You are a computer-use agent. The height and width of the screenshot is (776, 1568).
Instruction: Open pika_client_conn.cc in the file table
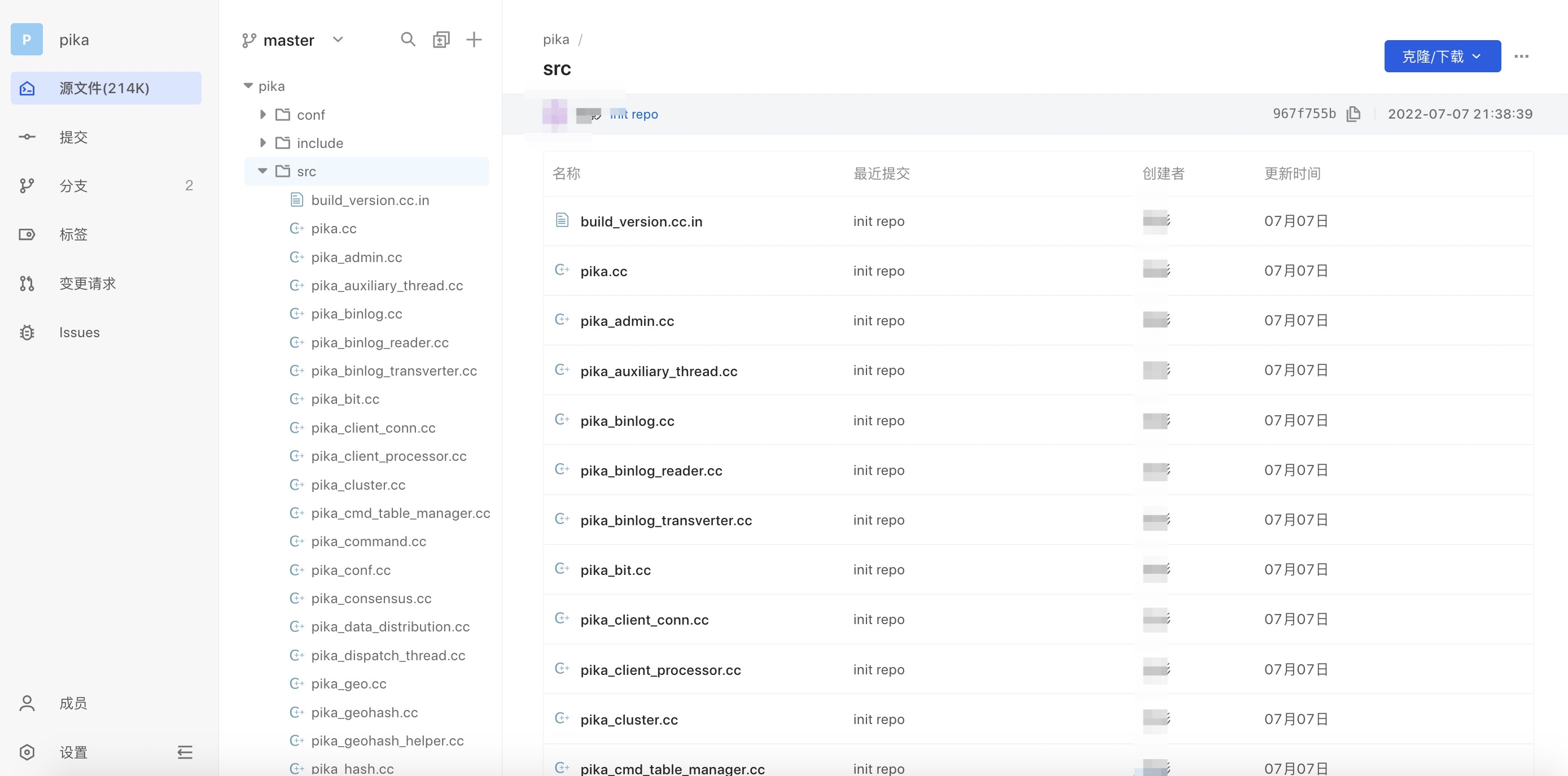pyautogui.click(x=644, y=620)
